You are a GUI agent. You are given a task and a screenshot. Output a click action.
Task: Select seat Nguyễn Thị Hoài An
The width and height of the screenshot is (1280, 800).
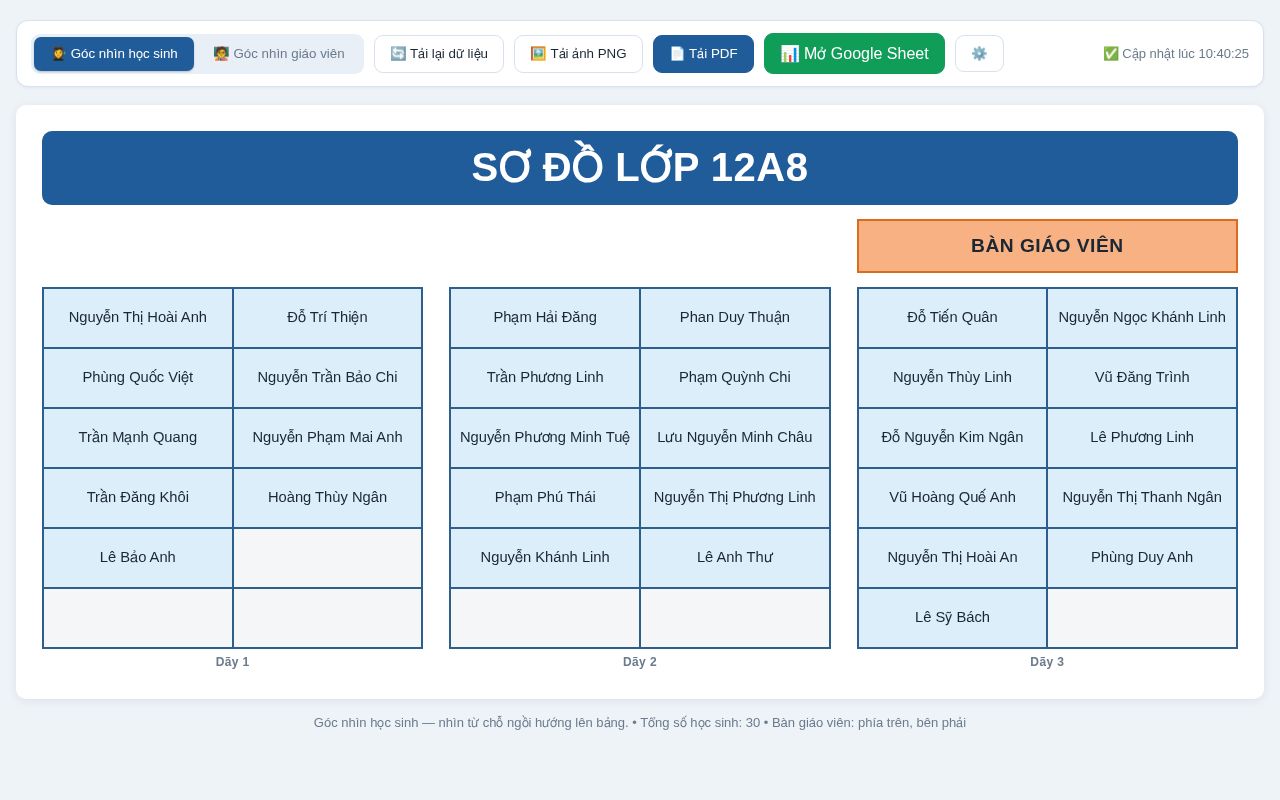point(952,558)
